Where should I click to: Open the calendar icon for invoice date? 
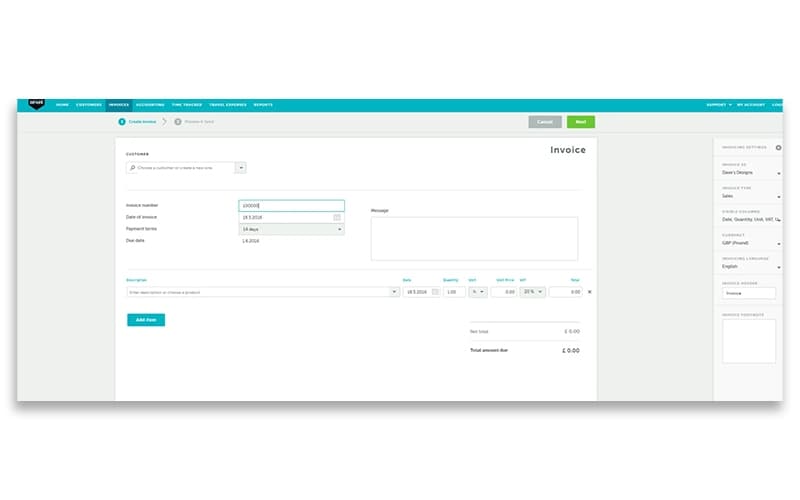coord(337,217)
